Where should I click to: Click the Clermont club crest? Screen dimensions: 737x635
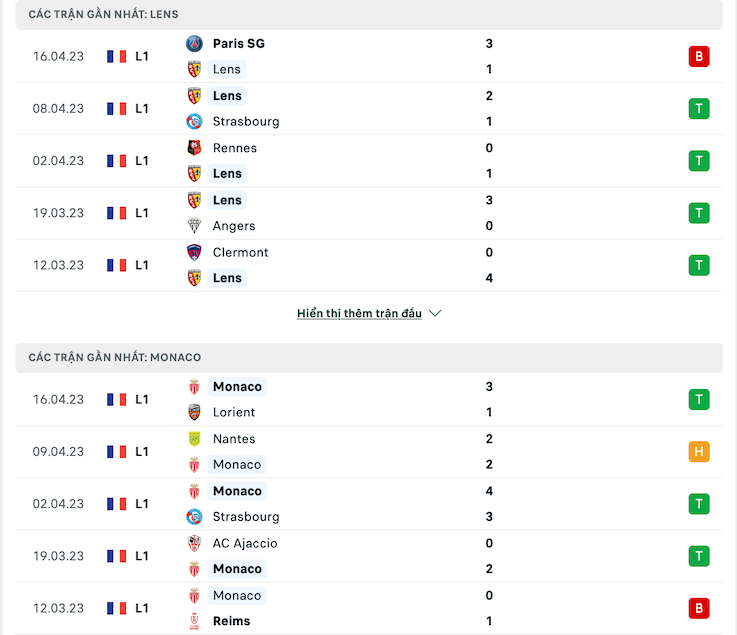click(194, 252)
